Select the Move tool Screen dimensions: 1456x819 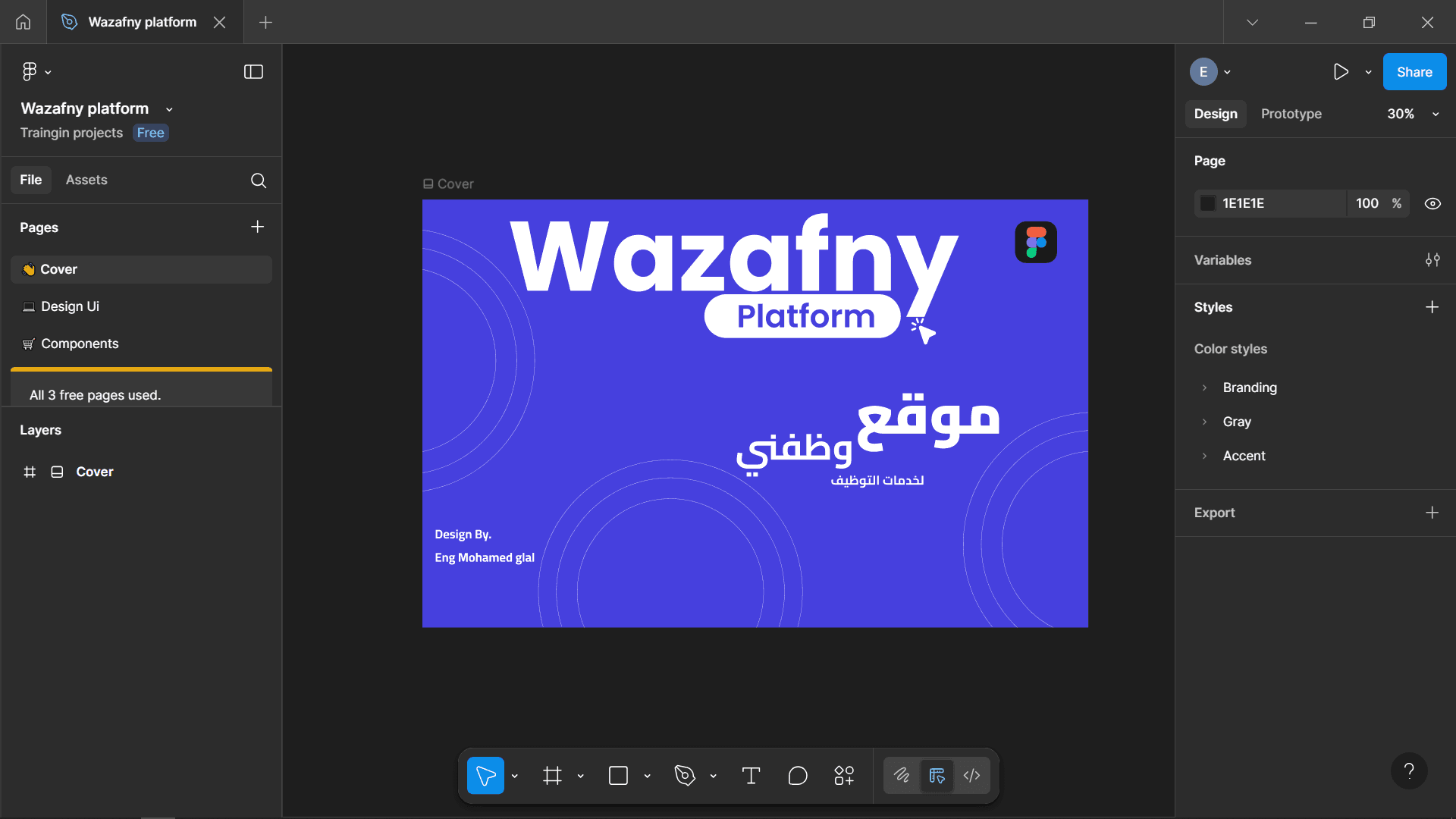click(x=486, y=775)
